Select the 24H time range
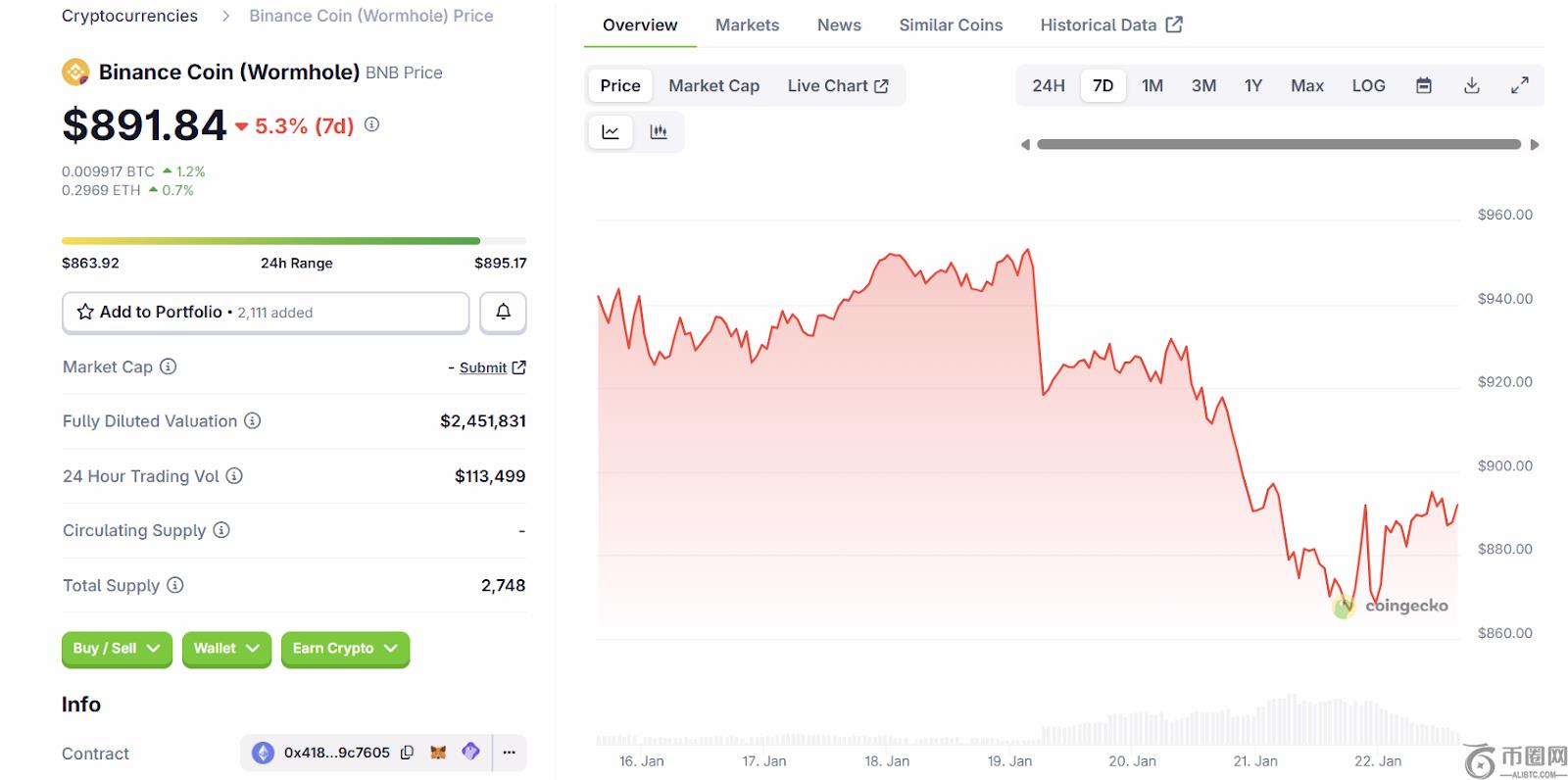The height and width of the screenshot is (780, 1568). pyautogui.click(x=1048, y=86)
